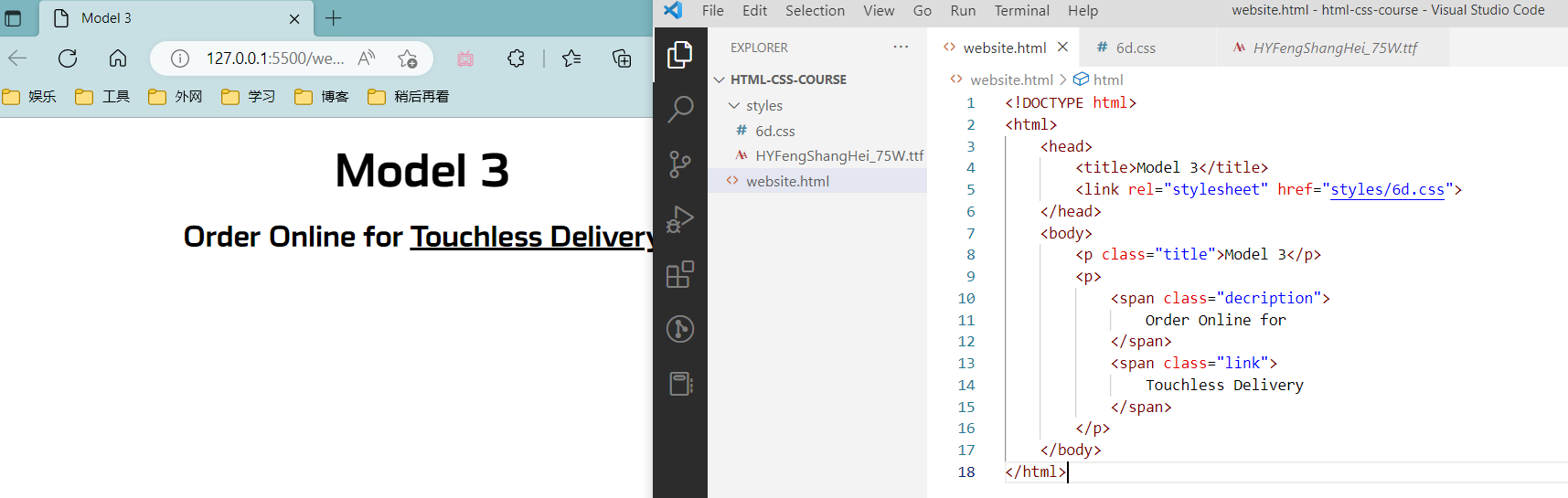Click the Read aloud icon in address bar
Image resolution: width=1568 pixels, height=498 pixels.
pos(367,58)
